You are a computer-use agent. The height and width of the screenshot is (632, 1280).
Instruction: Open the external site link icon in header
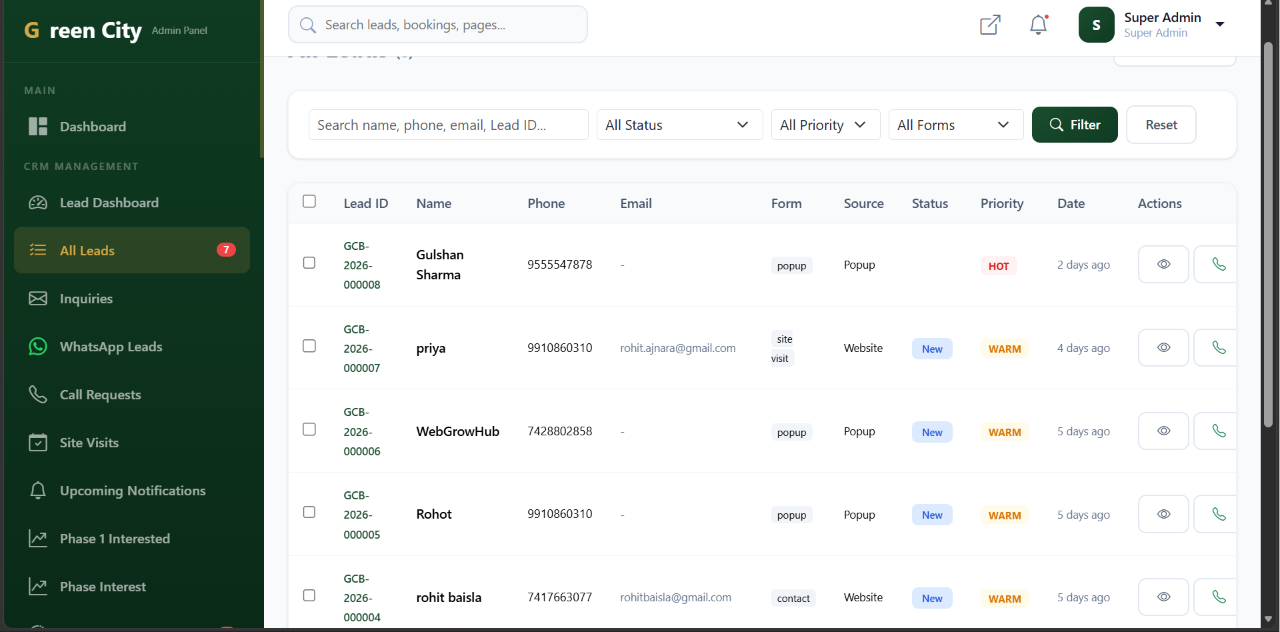click(990, 25)
